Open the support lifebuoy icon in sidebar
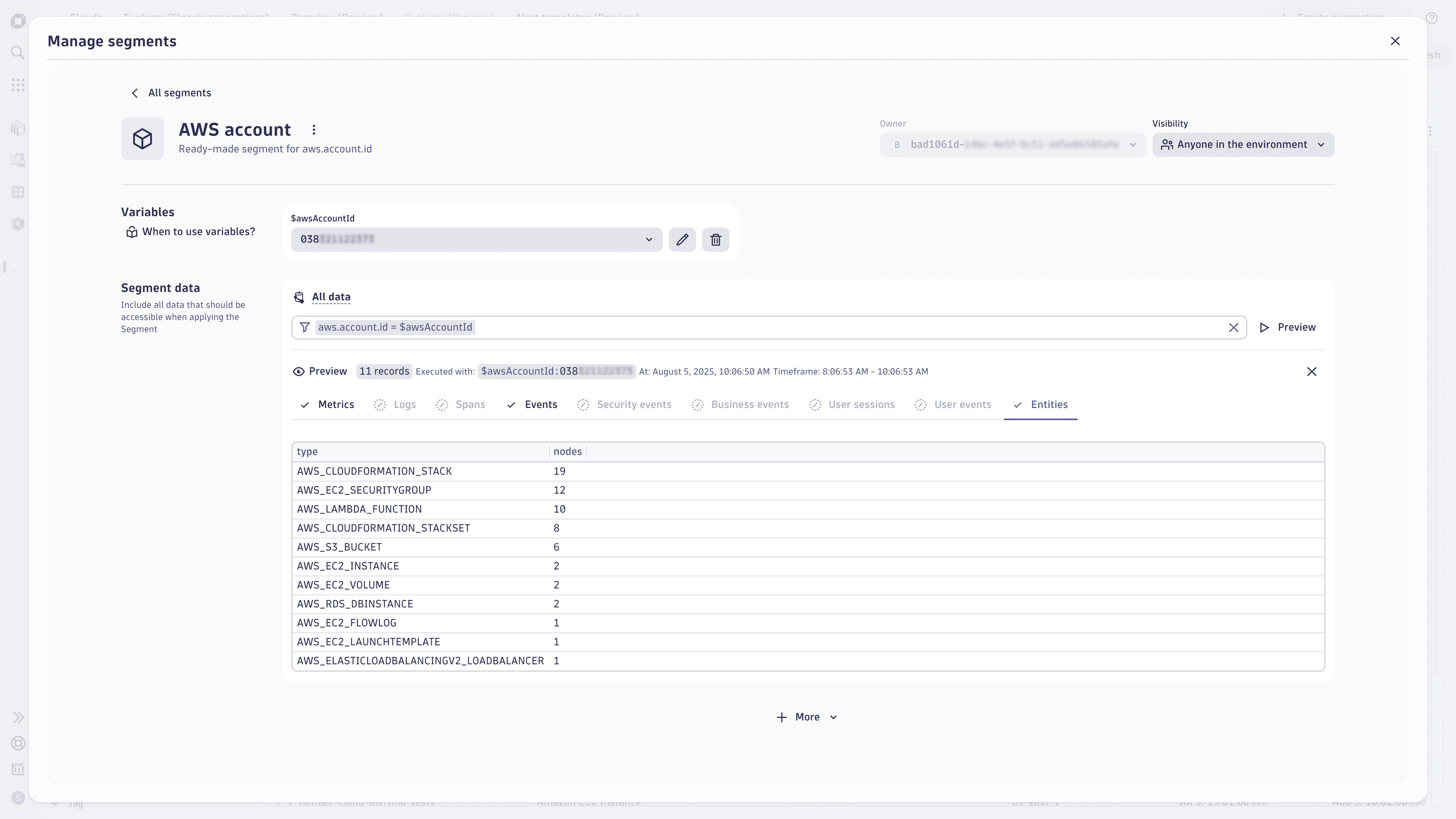 pos(18,743)
